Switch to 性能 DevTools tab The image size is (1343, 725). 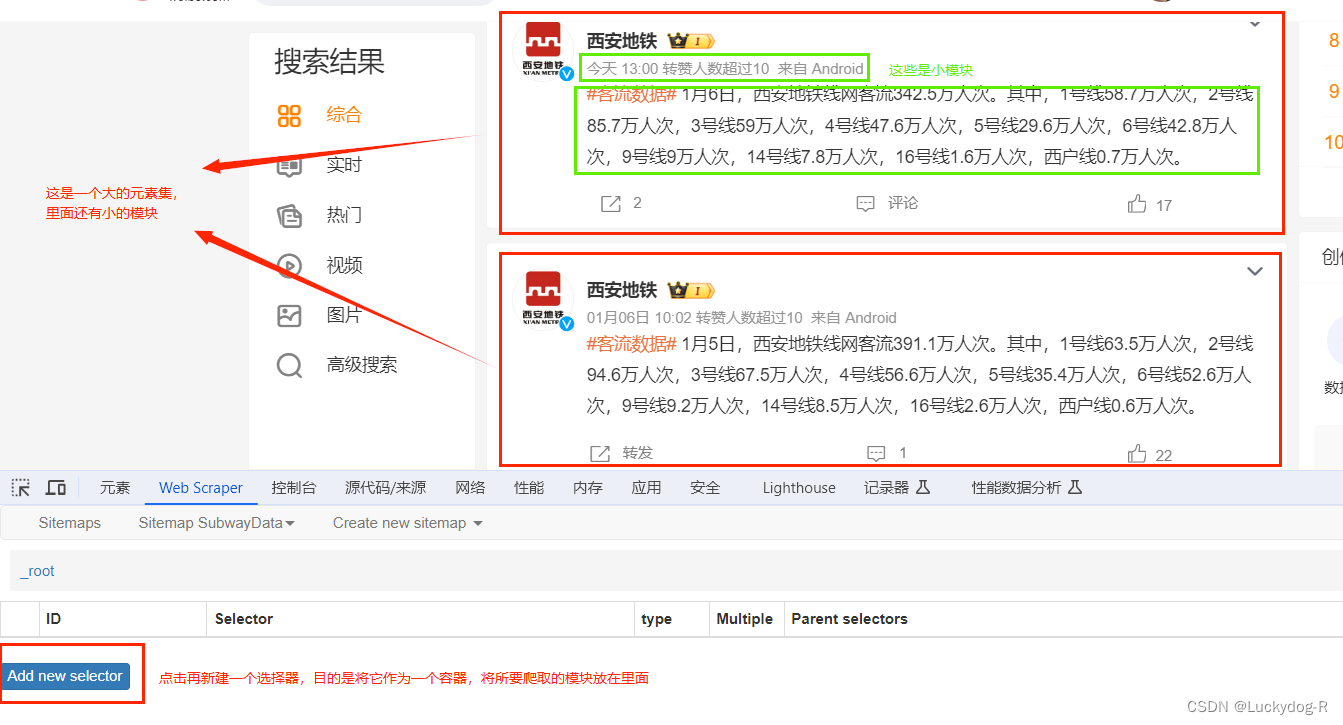(x=529, y=488)
